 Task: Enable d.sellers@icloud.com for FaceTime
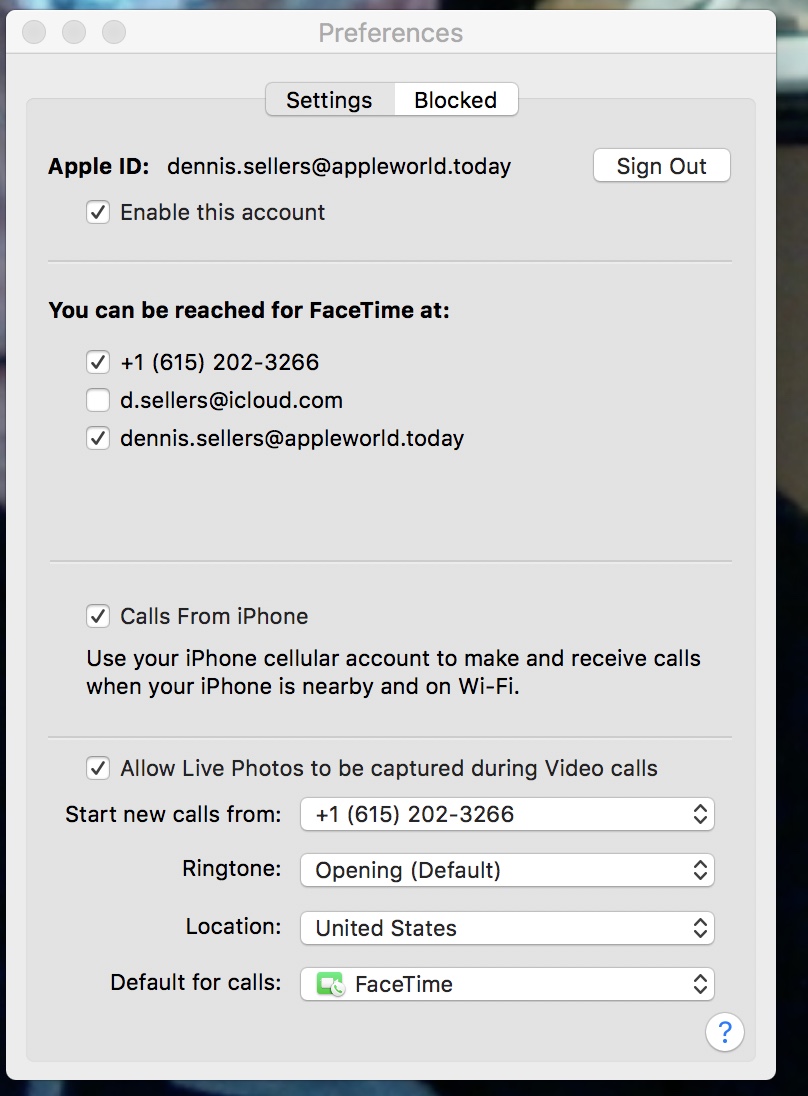(98, 400)
